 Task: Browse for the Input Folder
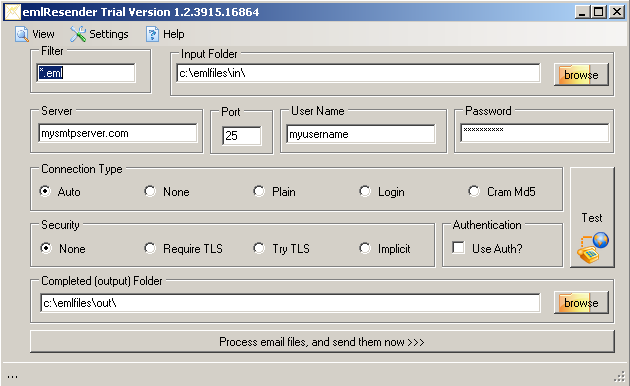point(581,75)
